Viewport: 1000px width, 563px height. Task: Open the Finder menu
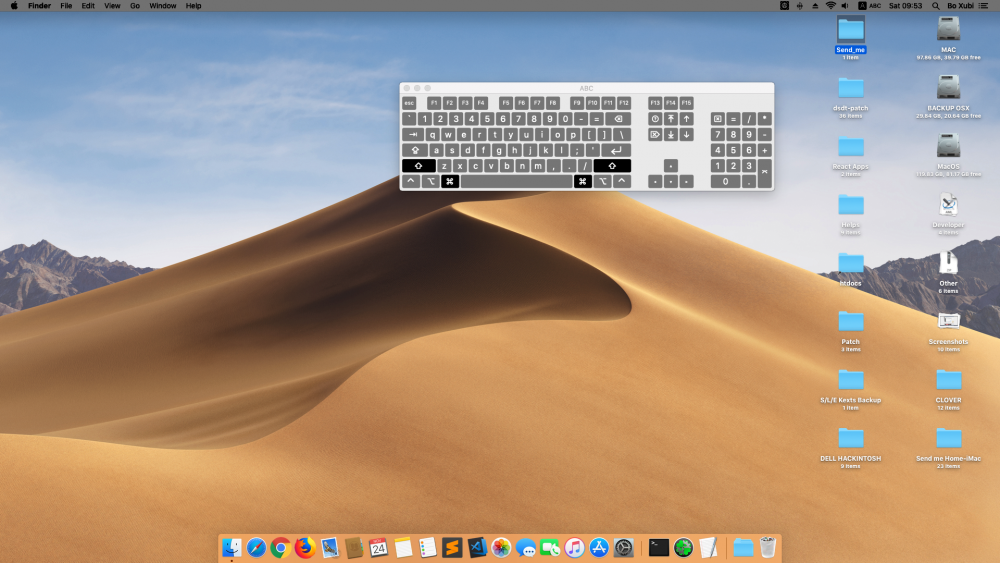click(39, 6)
